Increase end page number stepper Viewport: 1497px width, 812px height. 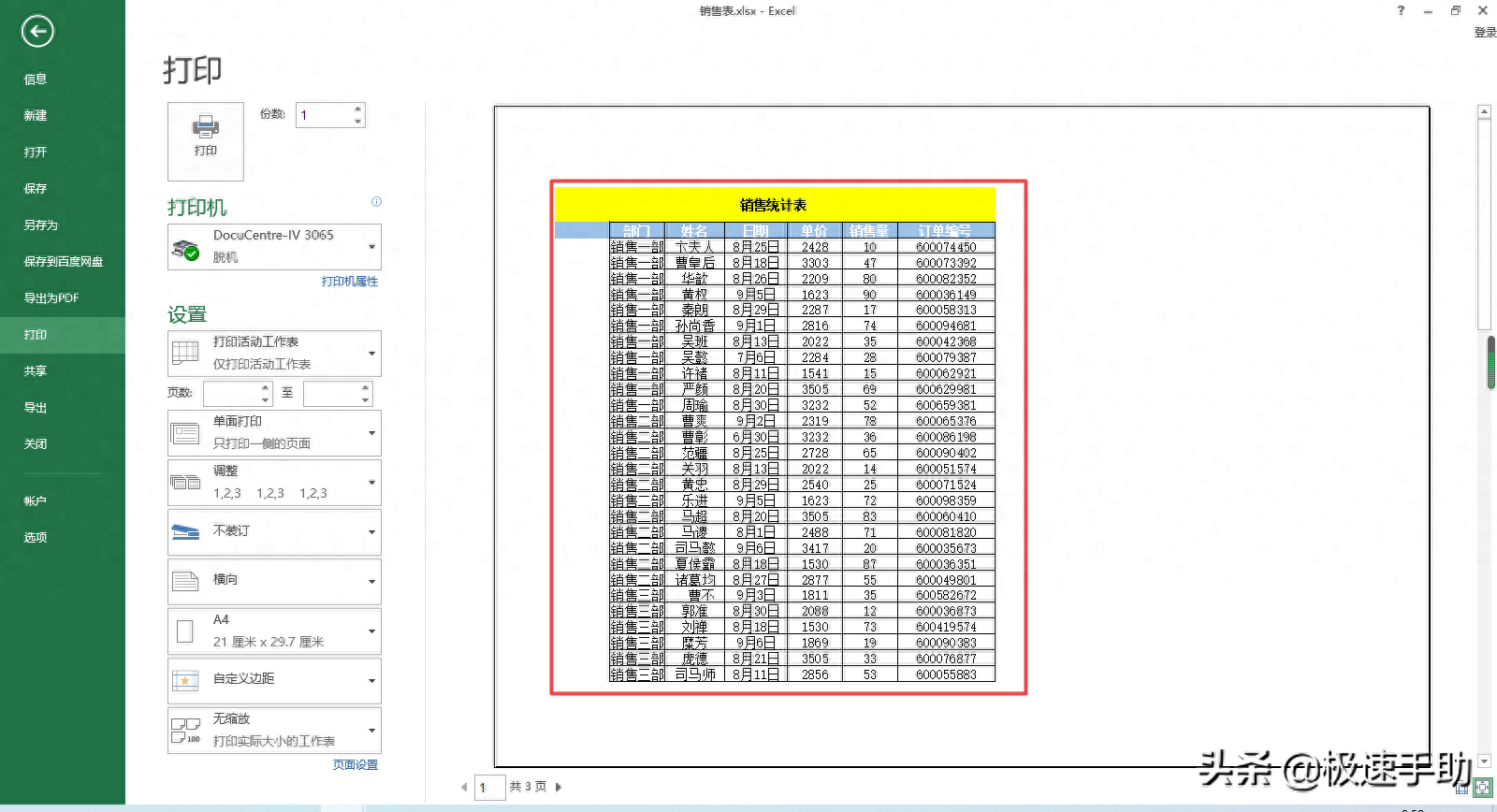[x=365, y=387]
